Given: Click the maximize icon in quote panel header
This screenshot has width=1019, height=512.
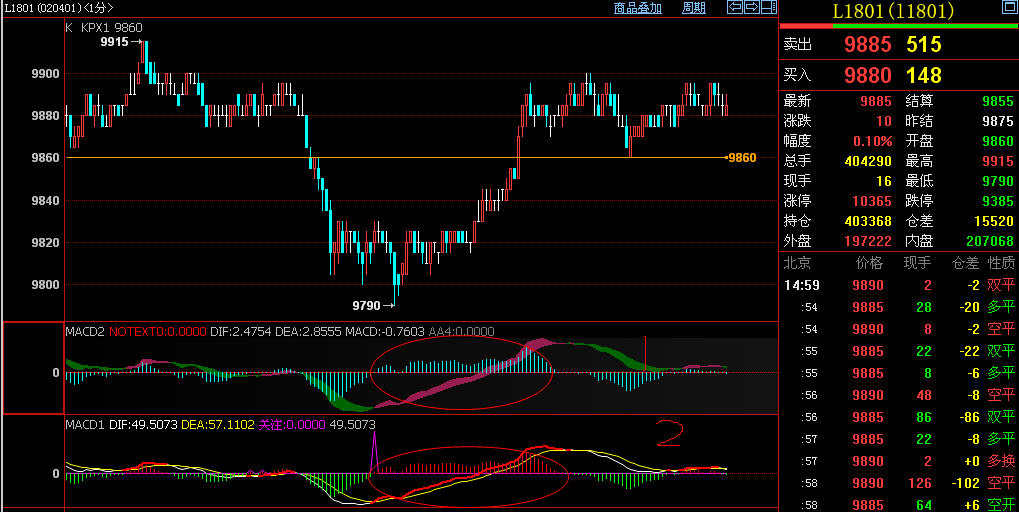Looking at the screenshot, I should (x=1008, y=8).
